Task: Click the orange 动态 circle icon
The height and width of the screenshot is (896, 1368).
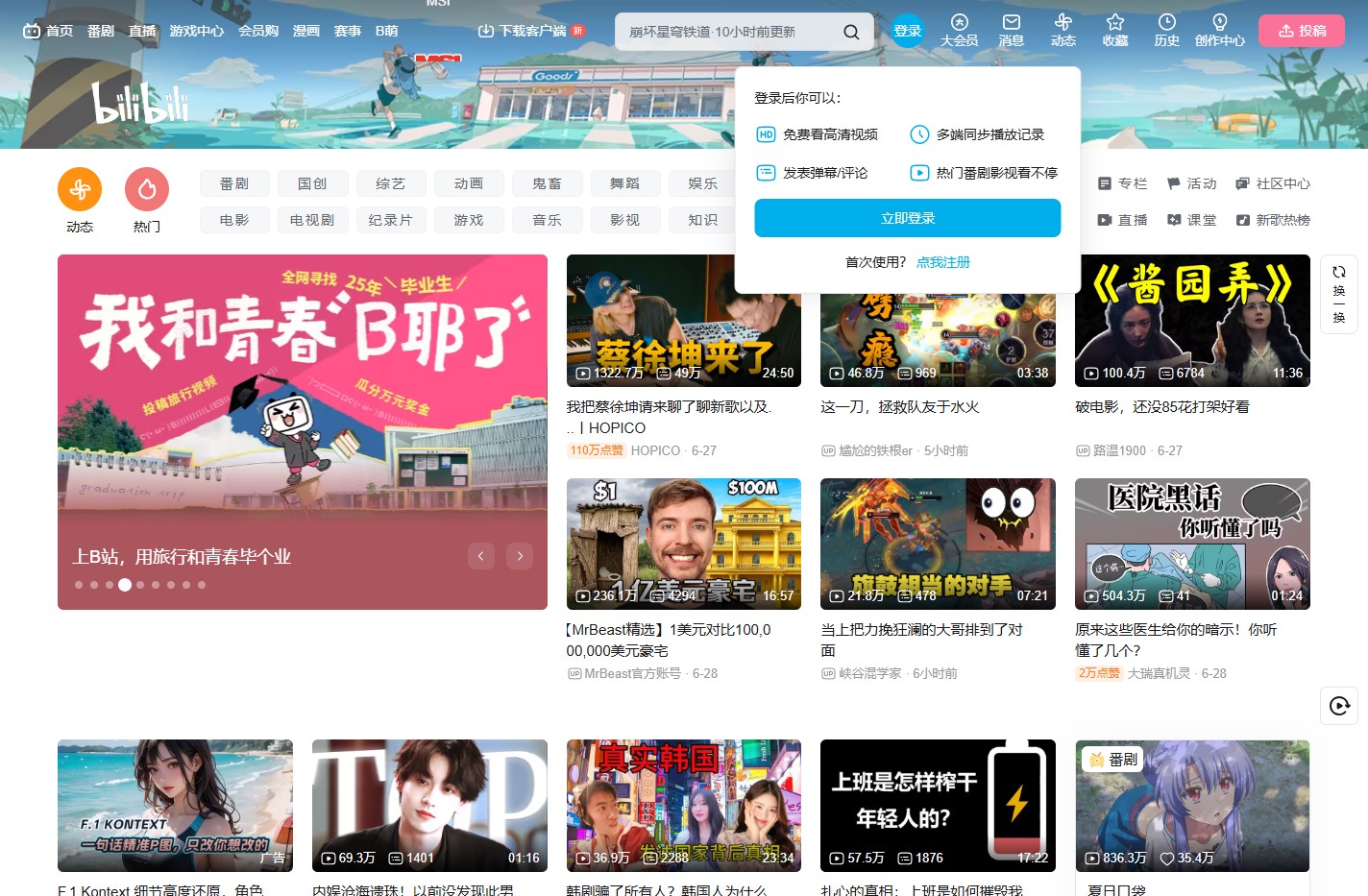Action: pyautogui.click(x=80, y=189)
